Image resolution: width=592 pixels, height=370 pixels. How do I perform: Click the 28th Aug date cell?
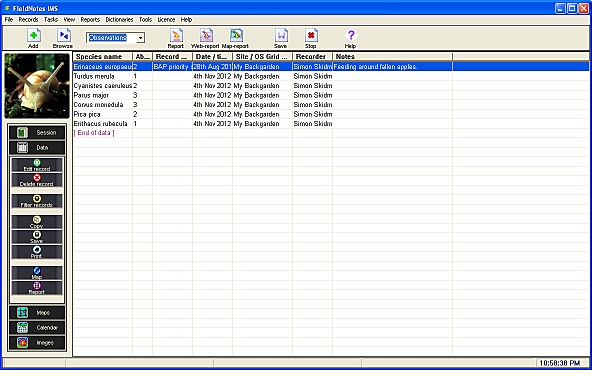pyautogui.click(x=213, y=66)
